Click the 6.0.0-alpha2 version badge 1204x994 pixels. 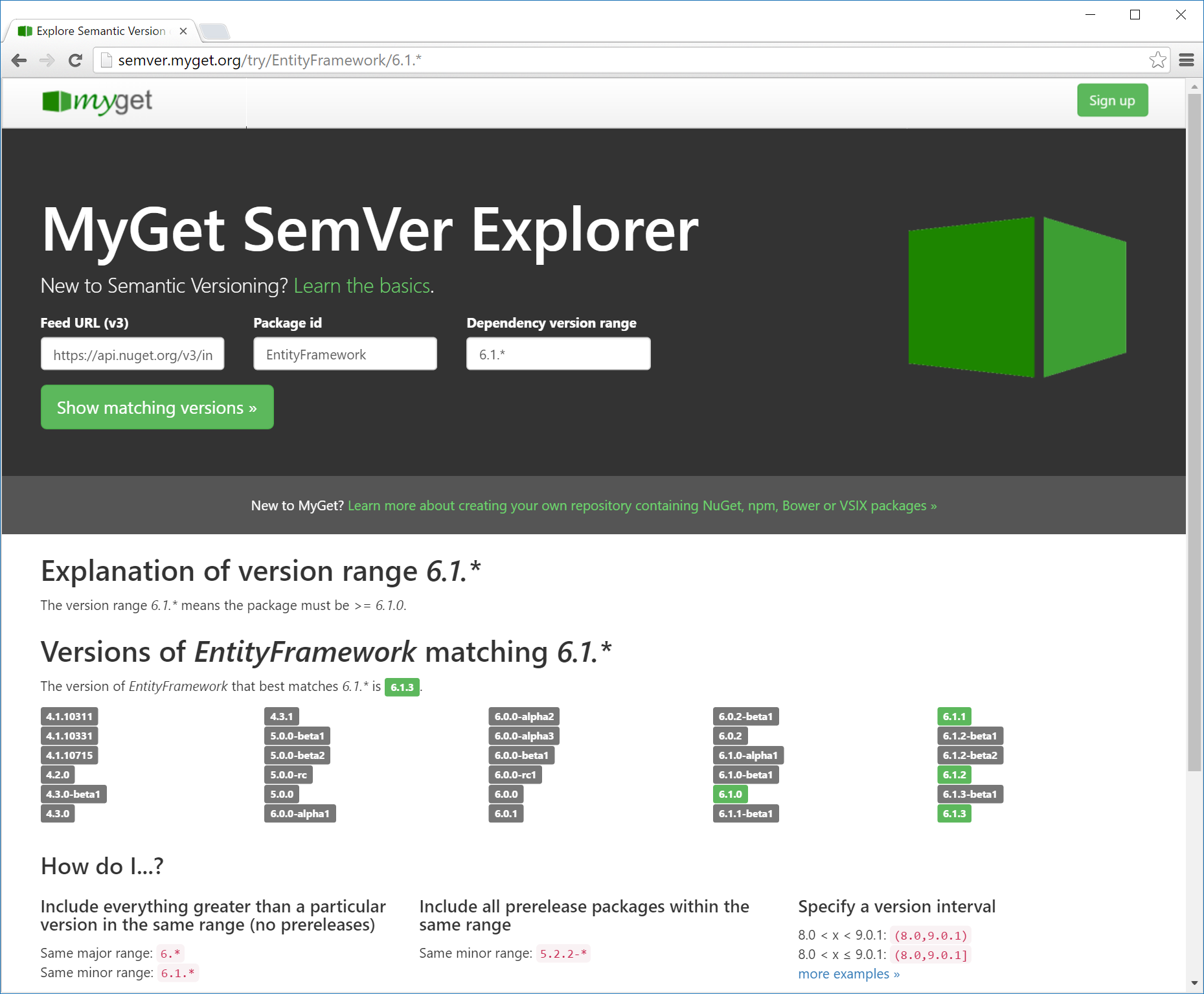click(x=524, y=716)
